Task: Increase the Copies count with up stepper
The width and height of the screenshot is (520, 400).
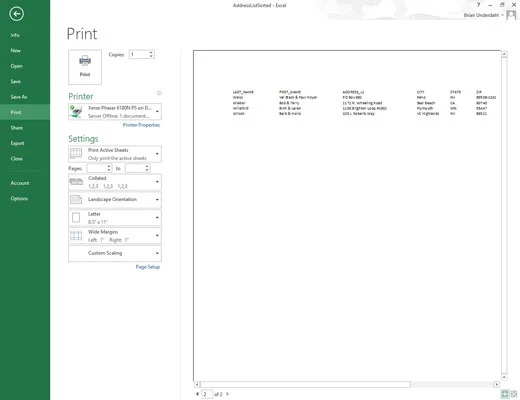Action: click(x=151, y=52)
